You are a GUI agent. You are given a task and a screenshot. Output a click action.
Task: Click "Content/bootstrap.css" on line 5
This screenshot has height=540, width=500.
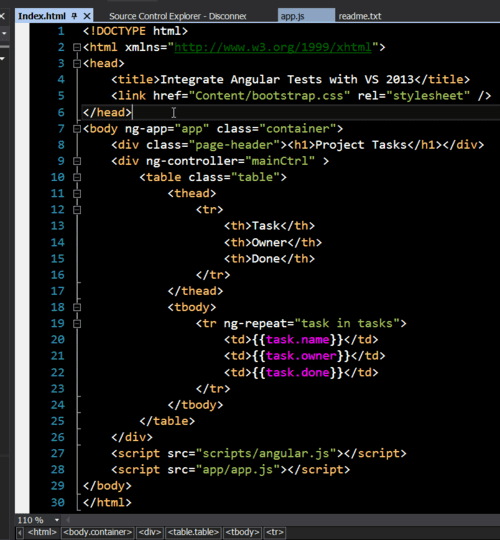[x=269, y=96]
